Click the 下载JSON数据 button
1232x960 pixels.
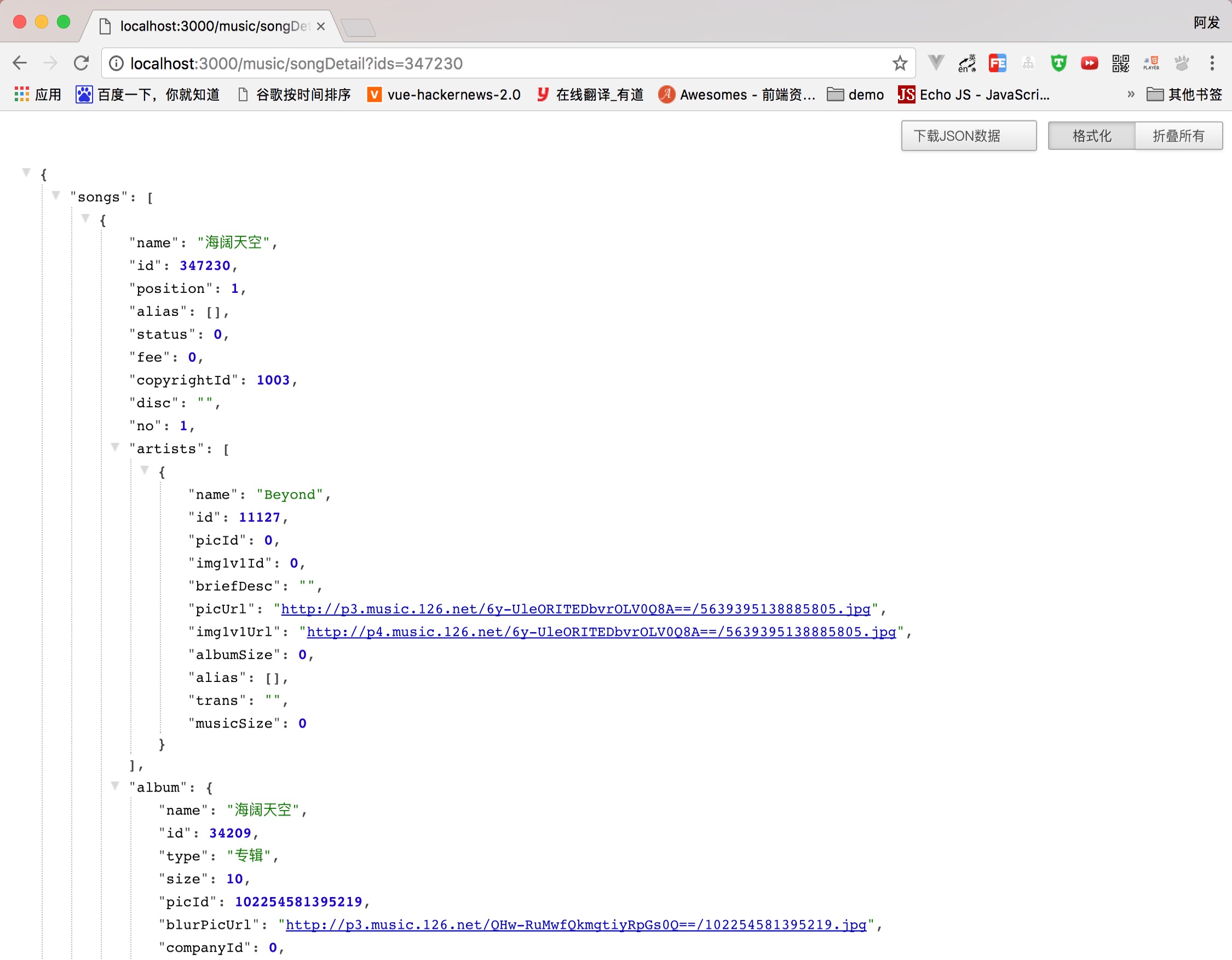point(968,136)
